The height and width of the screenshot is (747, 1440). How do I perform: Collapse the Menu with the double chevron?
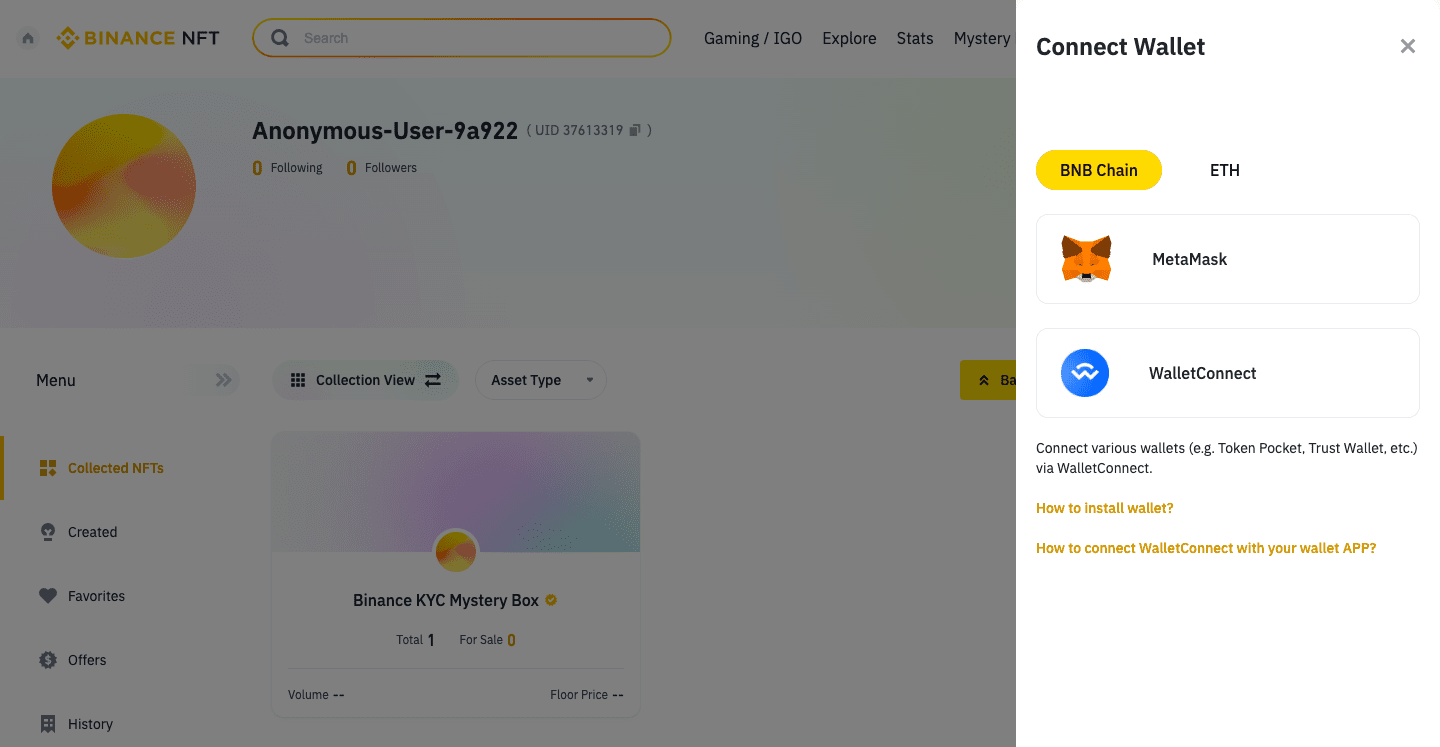point(222,380)
